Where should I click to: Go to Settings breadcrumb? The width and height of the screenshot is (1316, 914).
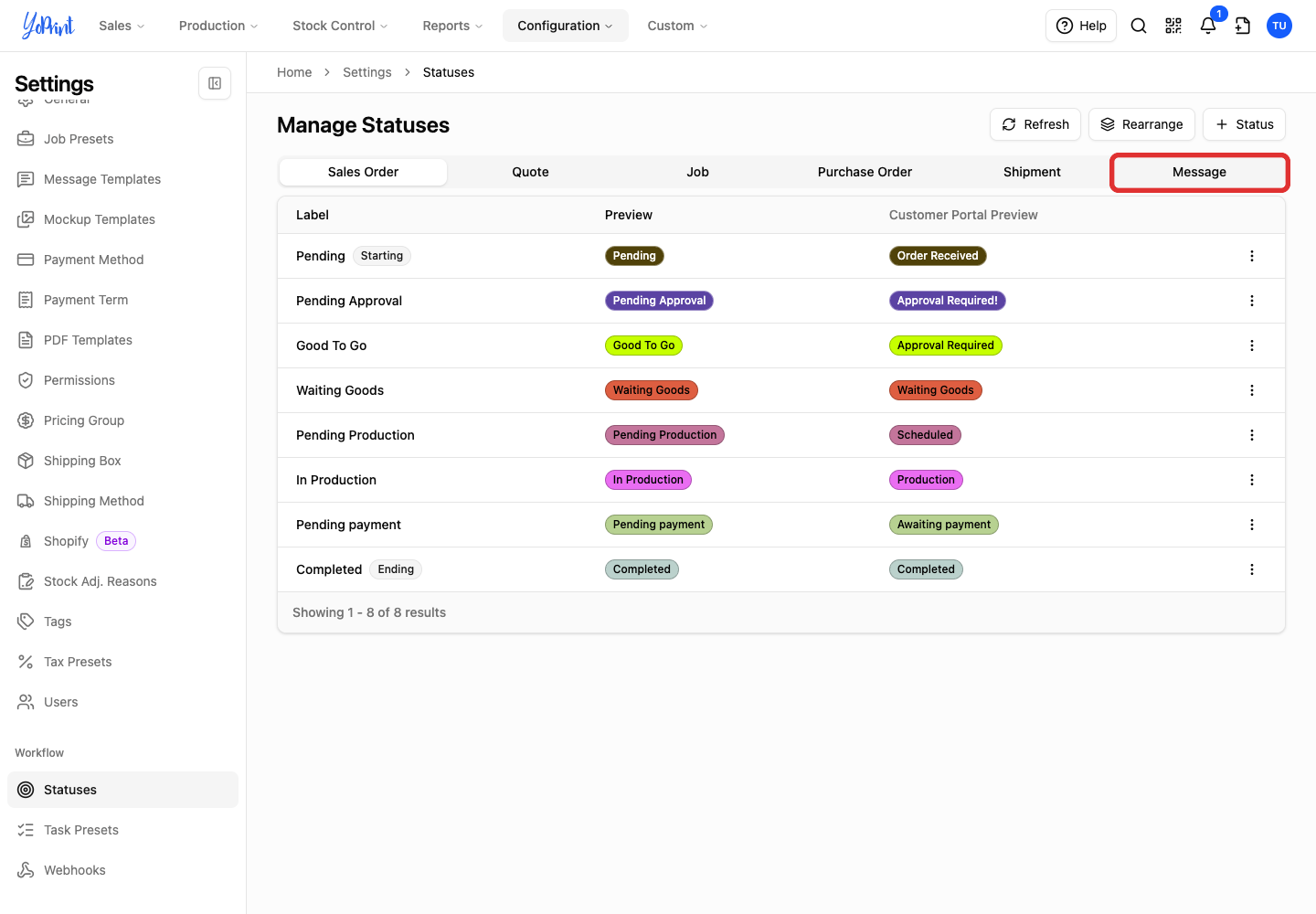click(367, 72)
